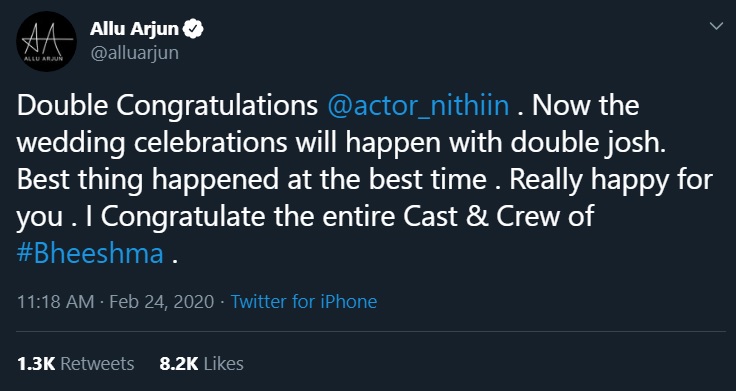Click the 8.2K like count number
Image resolution: width=736 pixels, height=391 pixels.
pyautogui.click(x=179, y=364)
